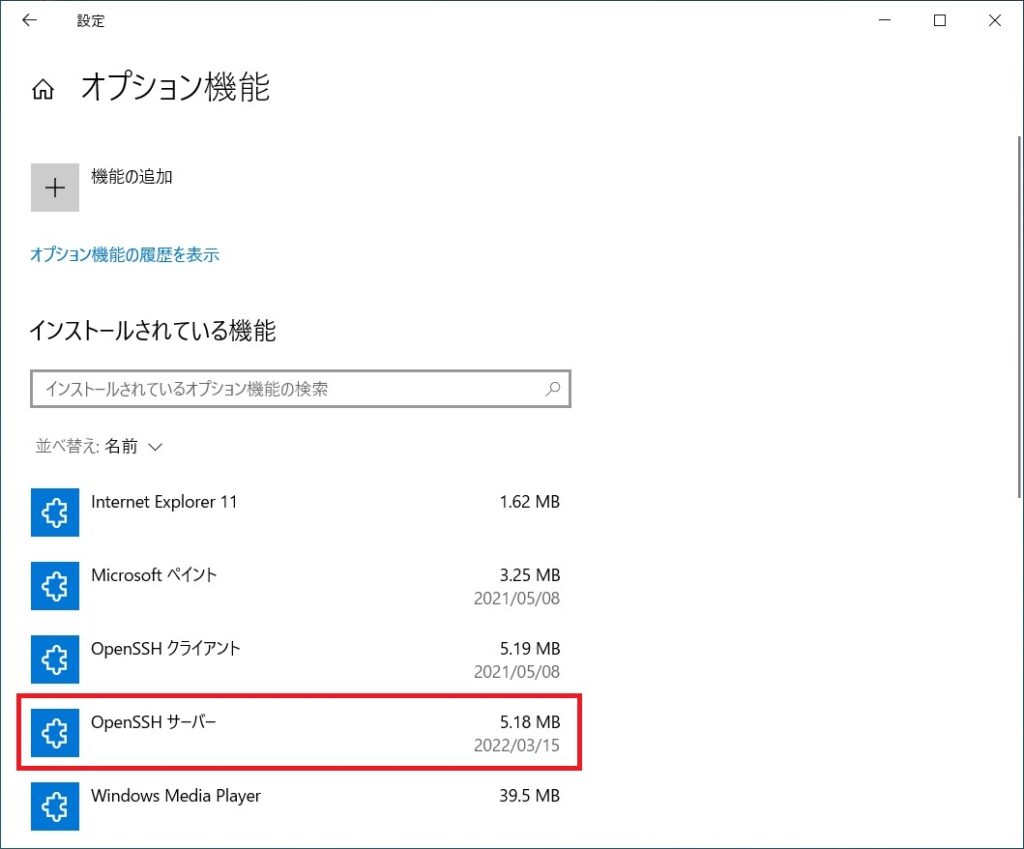Screen dimensions: 1024x849
Task: Maximize the 設定 window
Action: 940,20
